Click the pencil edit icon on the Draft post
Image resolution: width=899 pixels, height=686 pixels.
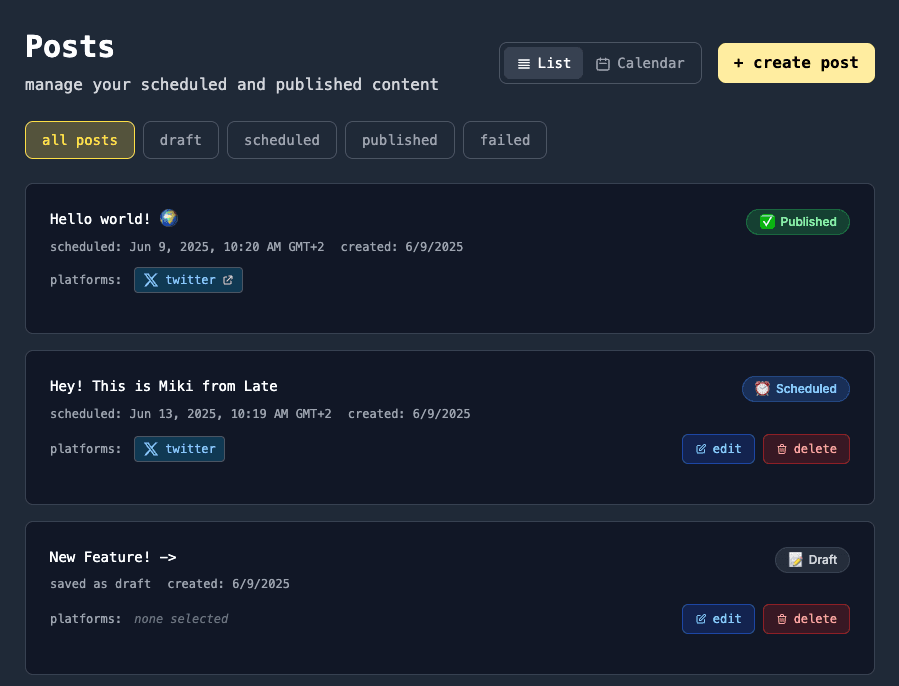click(702, 619)
